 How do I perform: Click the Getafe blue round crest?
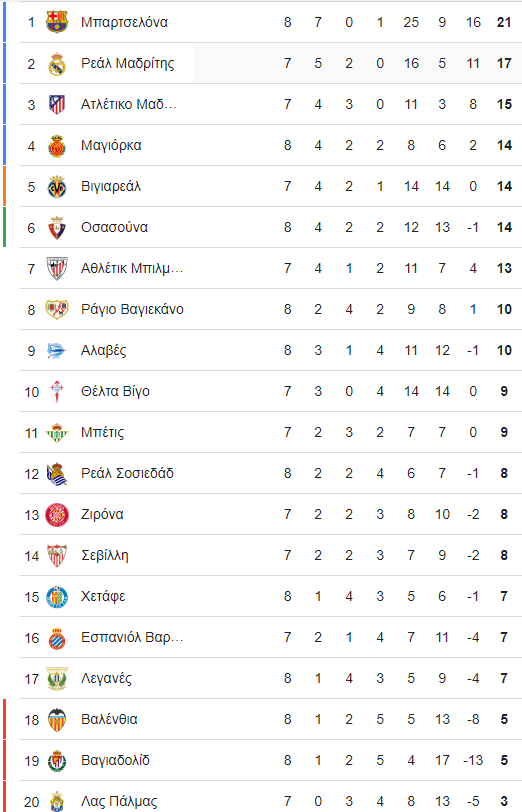pyautogui.click(x=57, y=597)
